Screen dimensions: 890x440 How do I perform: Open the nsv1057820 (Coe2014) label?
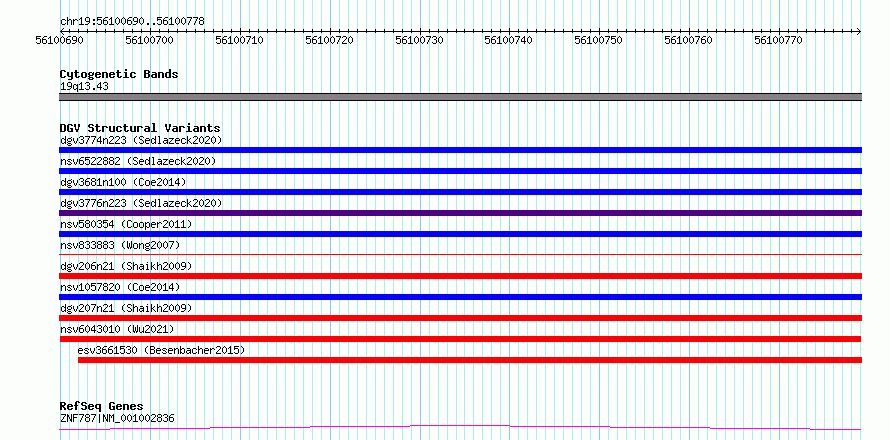[120, 287]
